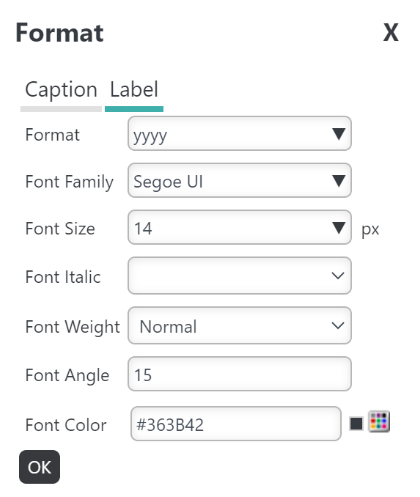Screen dimensions: 420x497
Task: Open the Font Size dropdown
Action: (x=240, y=227)
